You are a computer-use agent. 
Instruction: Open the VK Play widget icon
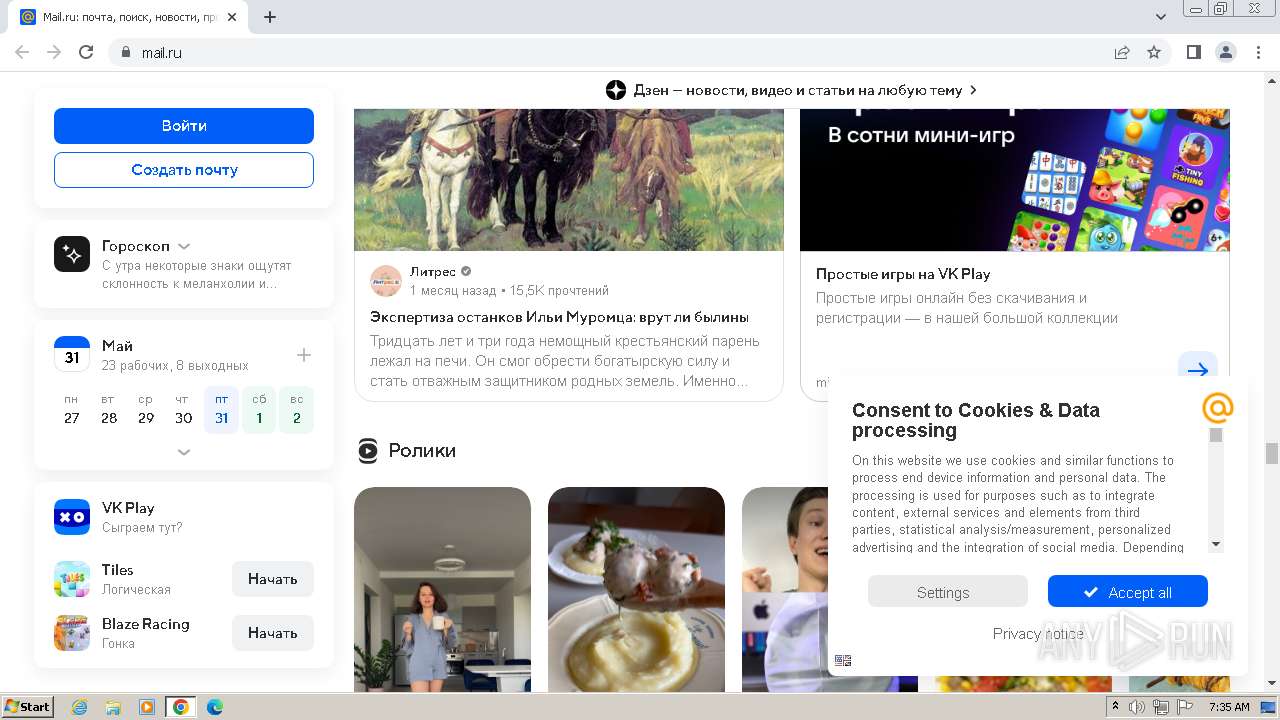[72, 517]
